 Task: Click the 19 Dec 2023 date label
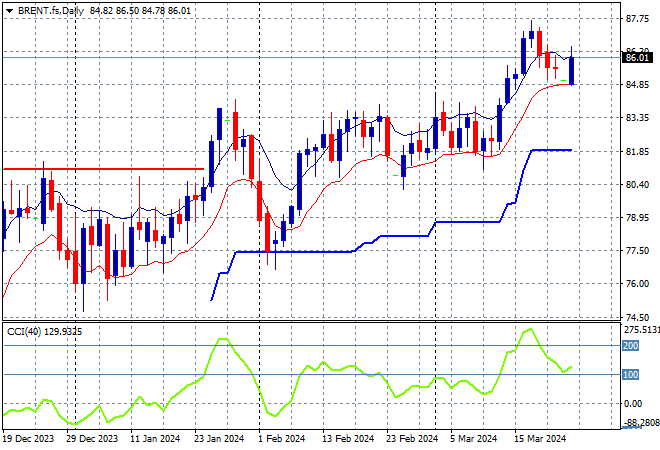click(28, 439)
